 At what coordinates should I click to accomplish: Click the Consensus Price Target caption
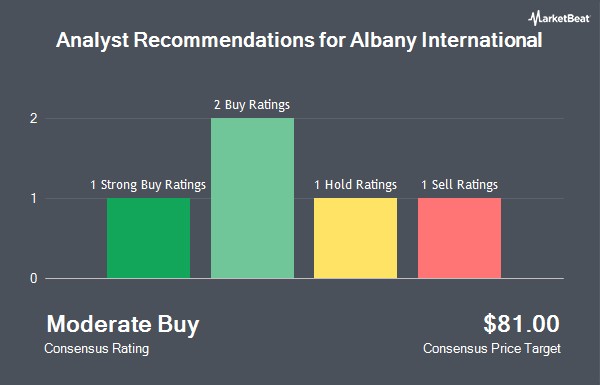(x=492, y=349)
